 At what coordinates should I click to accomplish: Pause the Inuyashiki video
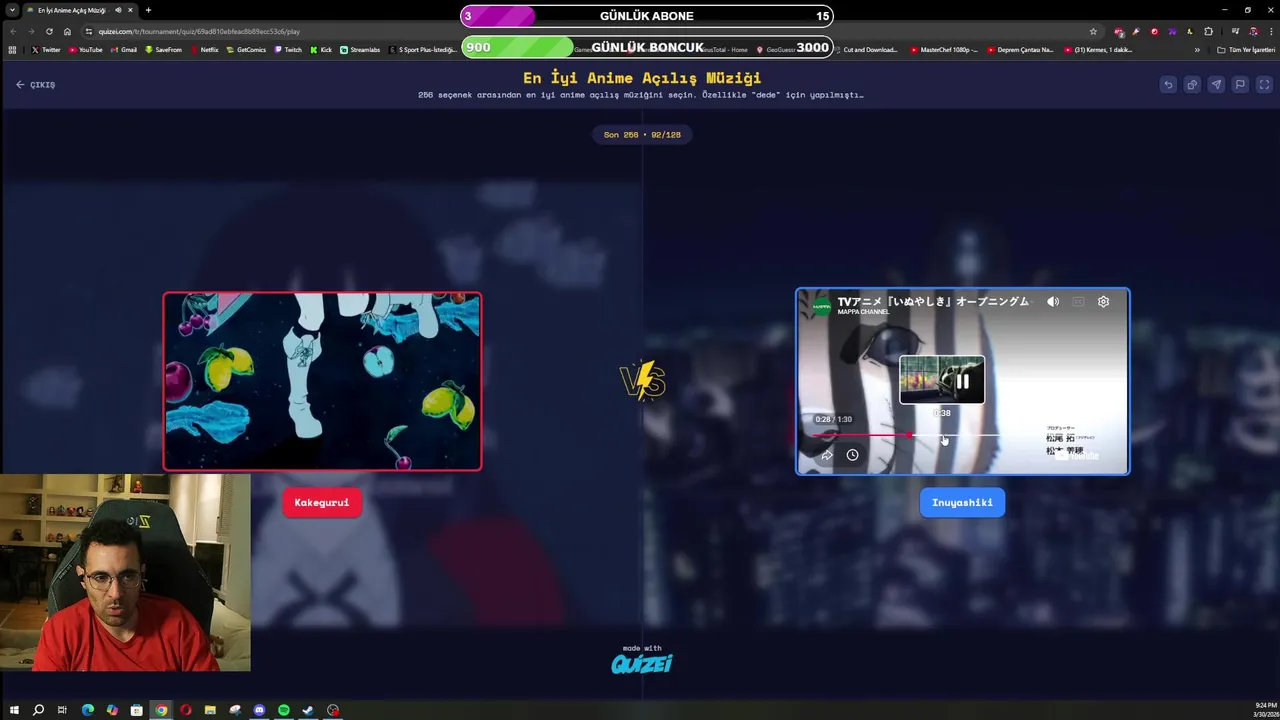pyautogui.click(x=962, y=381)
